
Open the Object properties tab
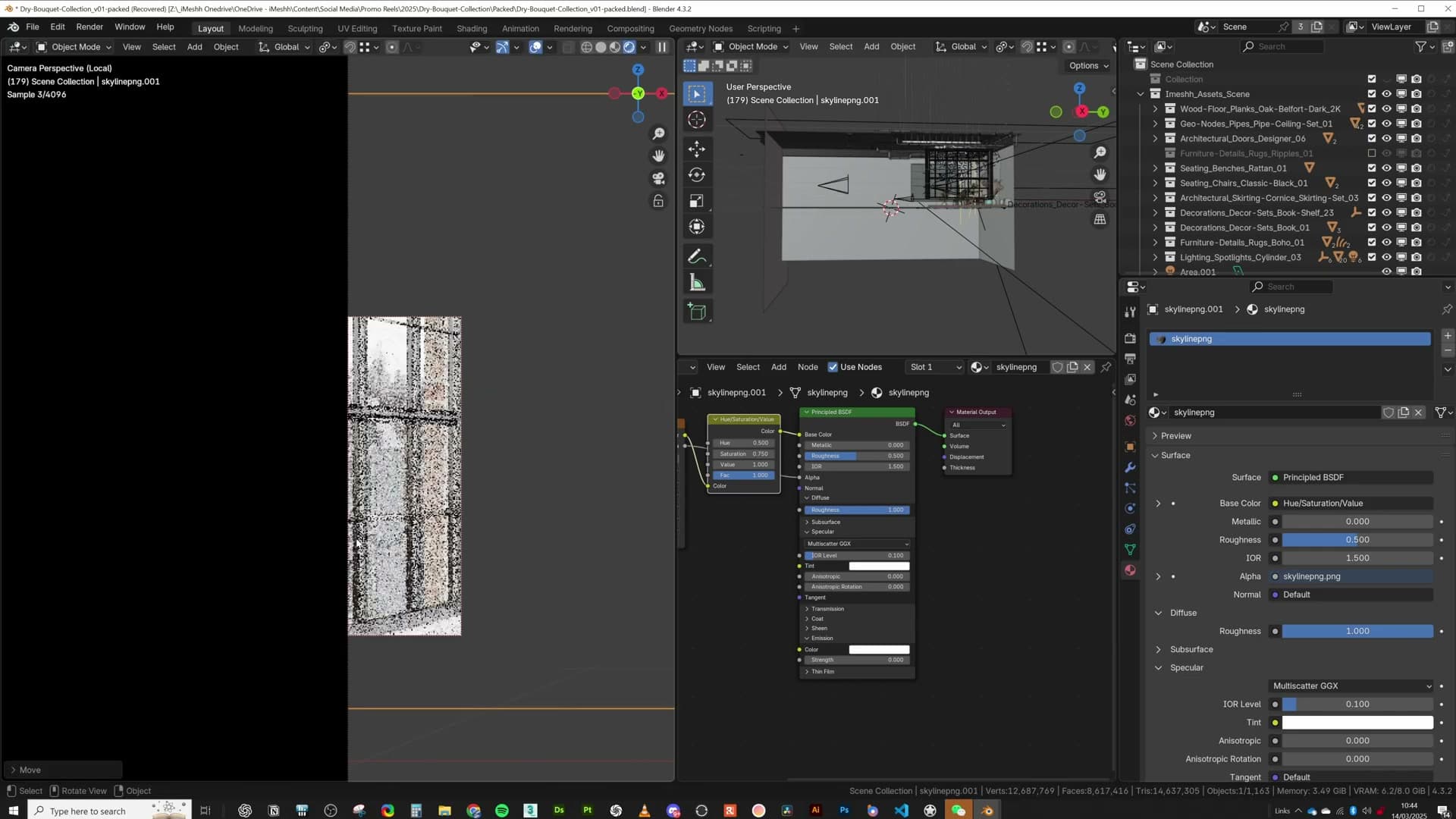(1130, 447)
